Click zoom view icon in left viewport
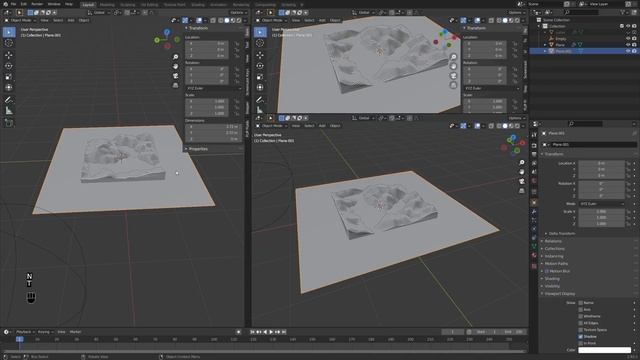 pyautogui.click(x=176, y=57)
